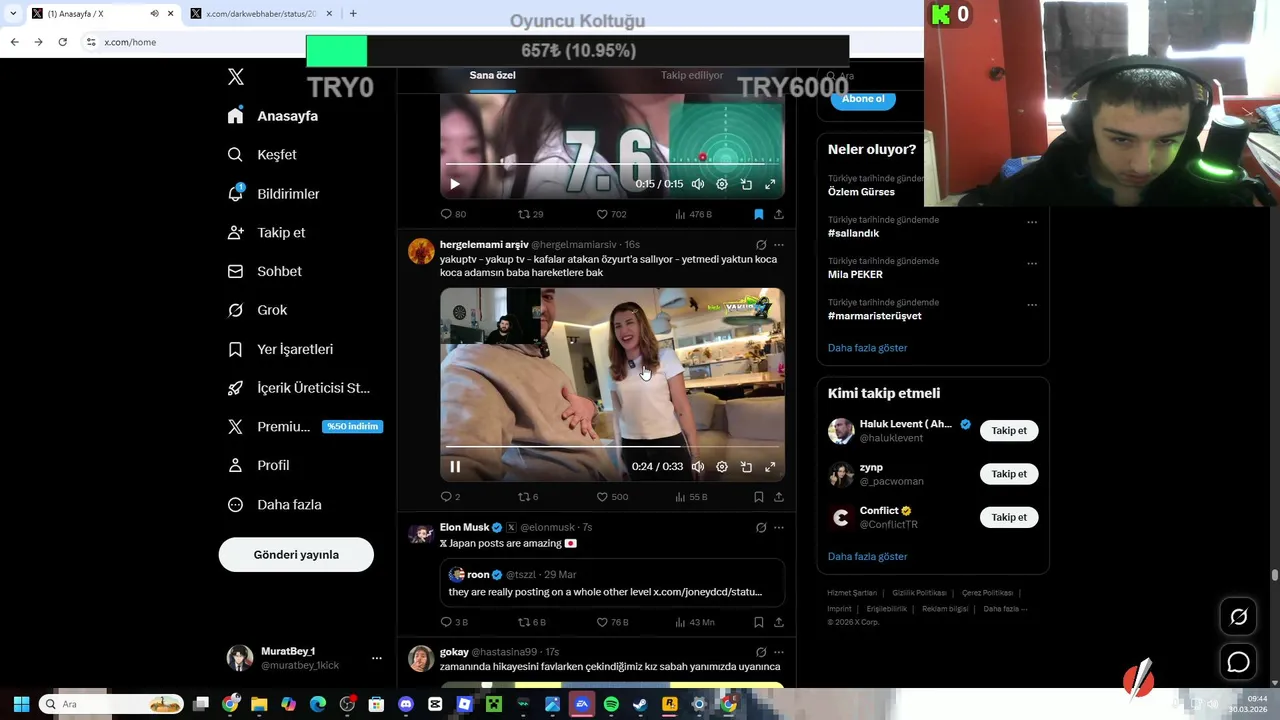Open Grok from the sidebar

pos(257,310)
